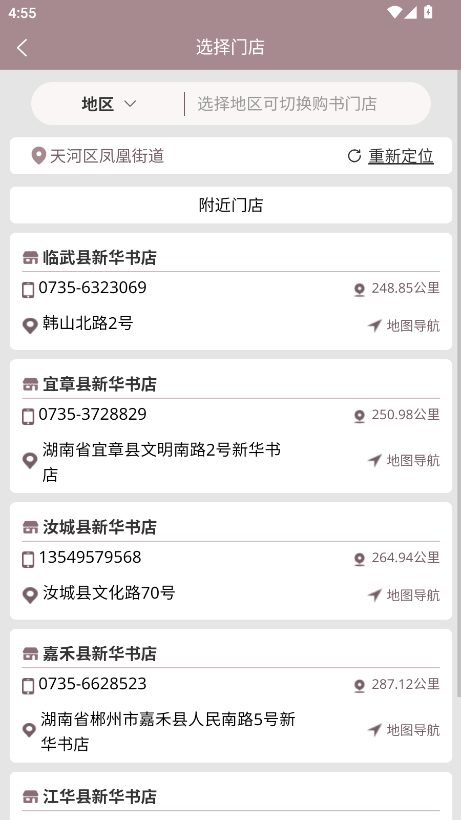Go back using the header arrow
Screen dimensions: 461x820
click(x=22, y=48)
